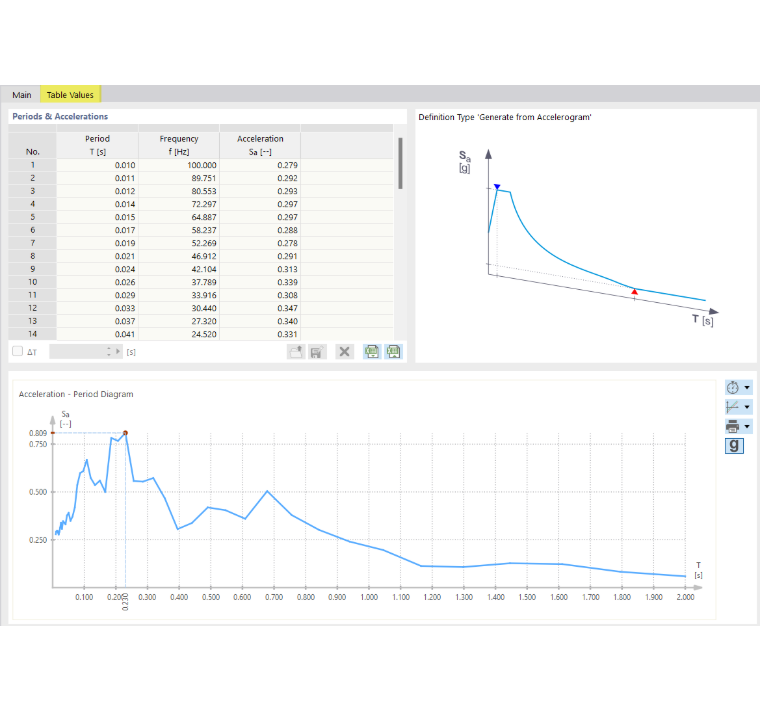This screenshot has height=711, width=760.
Task: Click the Periods & Accelerations section title
Action: 60,116
